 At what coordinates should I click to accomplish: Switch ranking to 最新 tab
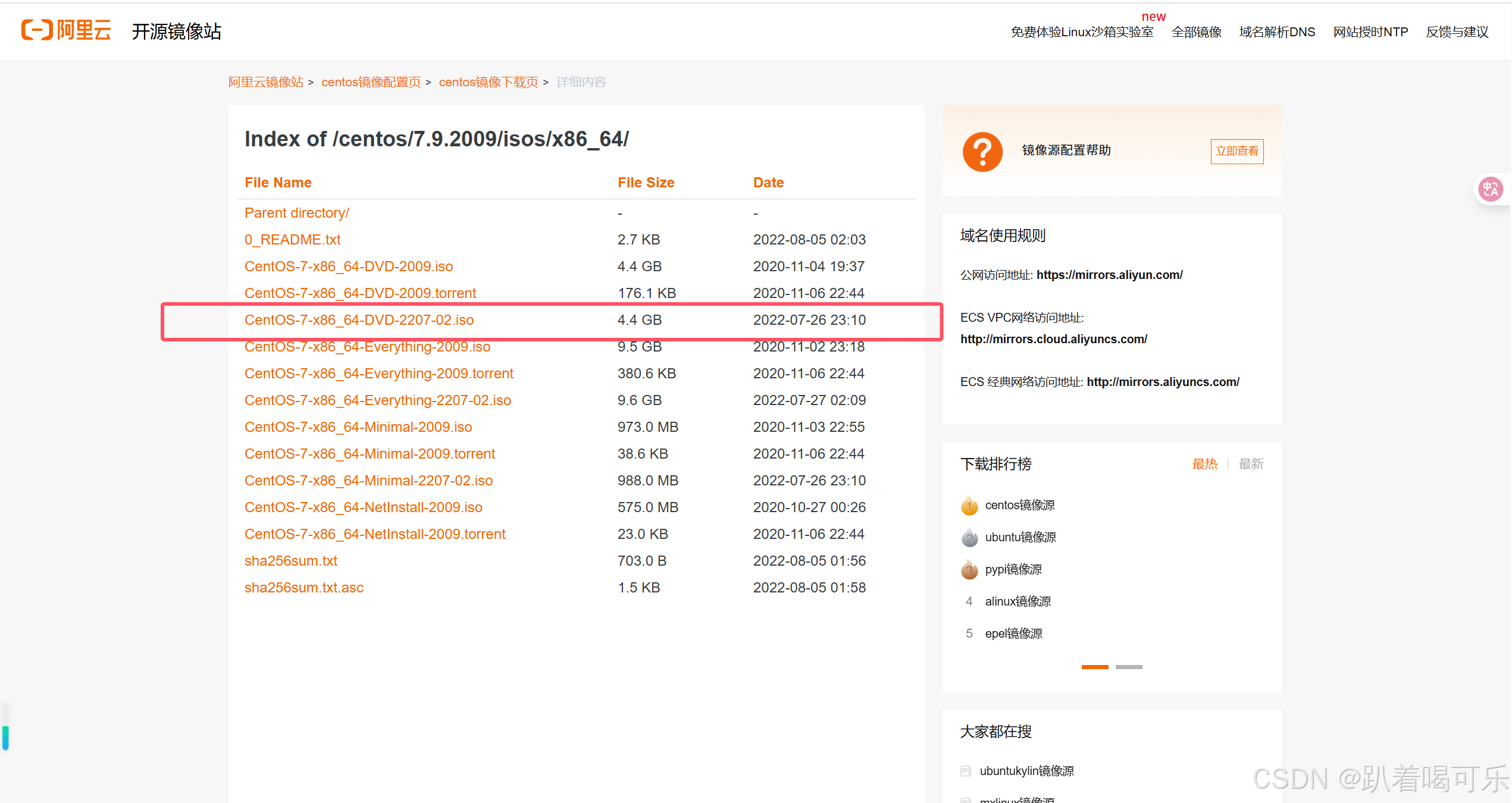pyautogui.click(x=1251, y=464)
